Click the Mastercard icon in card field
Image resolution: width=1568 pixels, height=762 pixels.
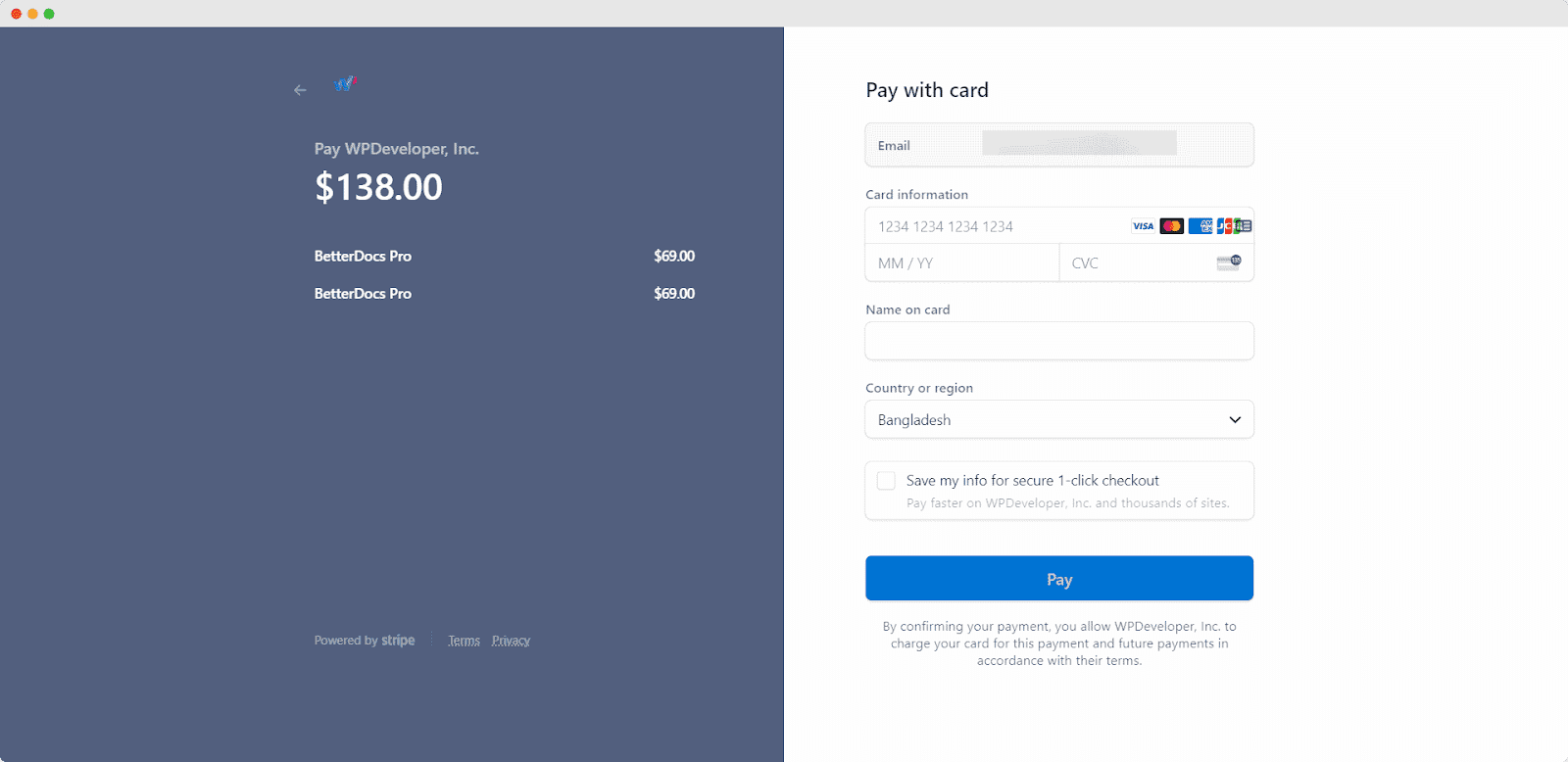(1172, 225)
